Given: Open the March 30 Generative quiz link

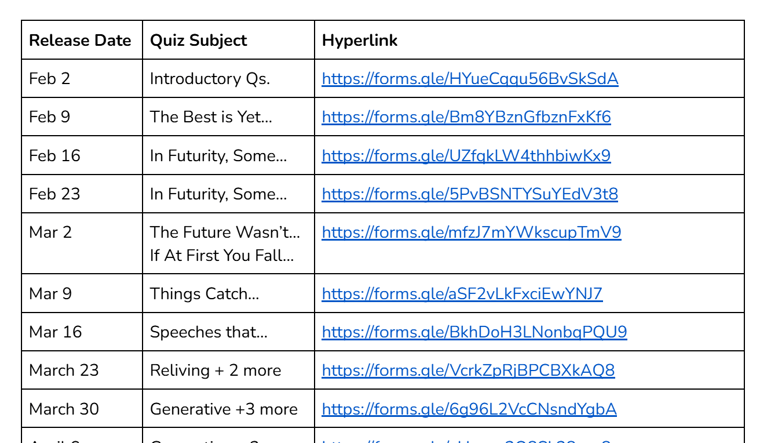Looking at the screenshot, I should pos(469,409).
